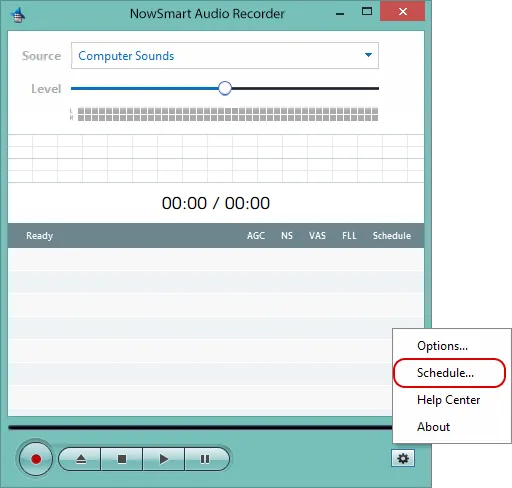The width and height of the screenshot is (512, 488).
Task: Maximize the NowSmart Audio Recorder window
Action: click(x=367, y=12)
